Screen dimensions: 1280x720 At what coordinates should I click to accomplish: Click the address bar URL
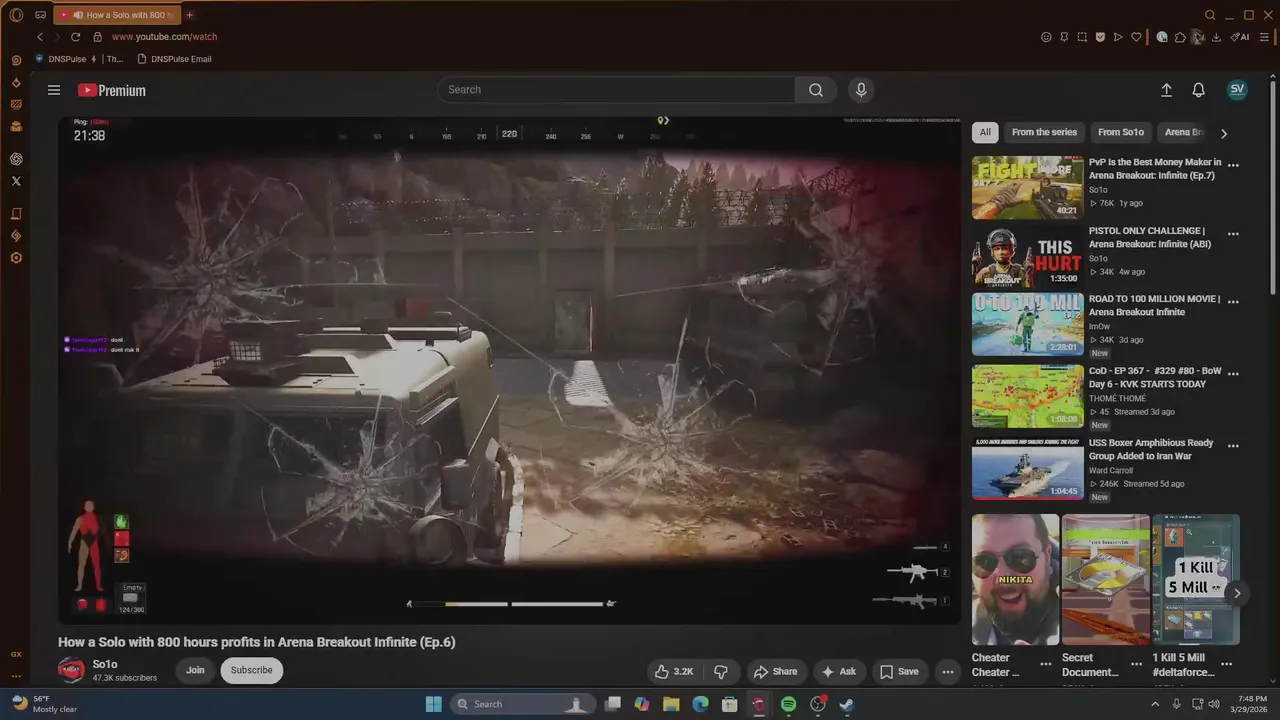click(164, 37)
